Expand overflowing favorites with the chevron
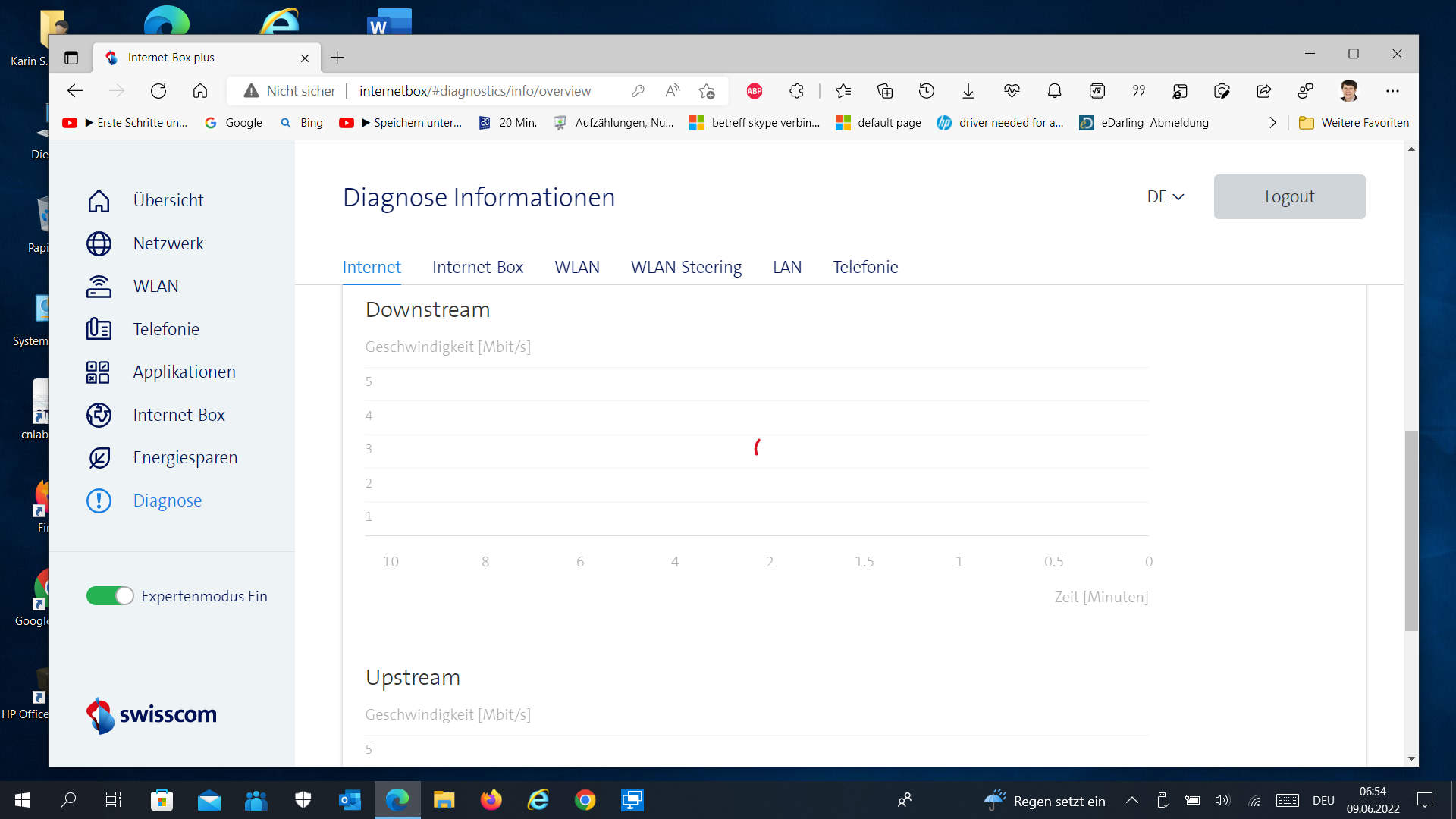 1272,122
